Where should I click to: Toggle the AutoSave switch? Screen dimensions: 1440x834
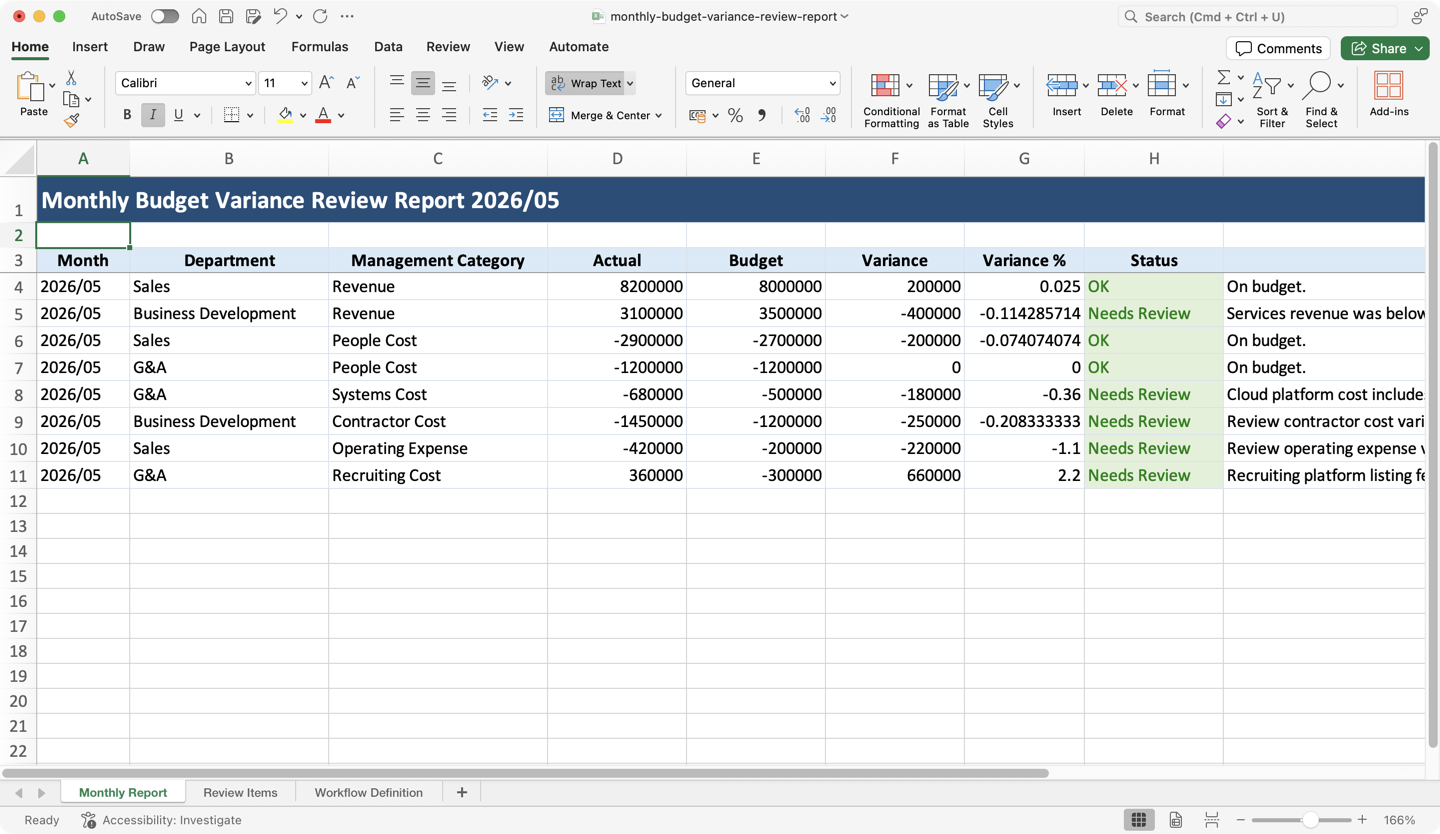point(165,16)
